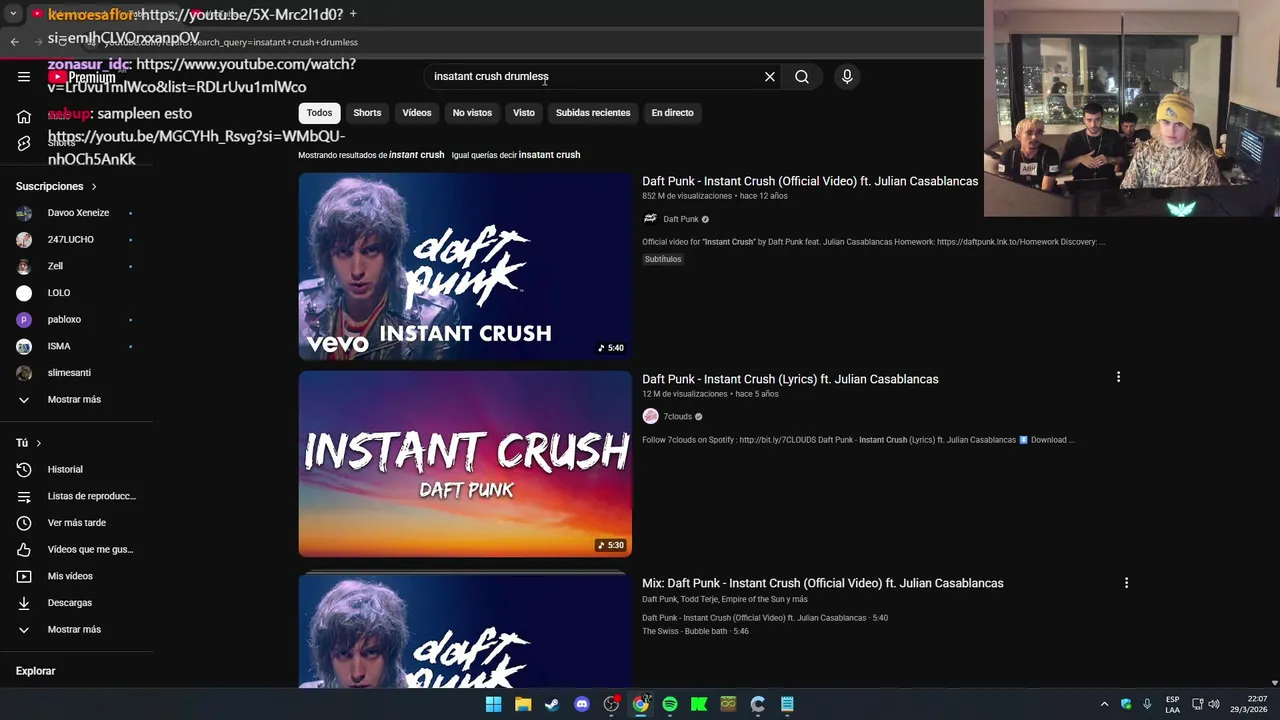
Task: Select the Shorts filter chip
Action: tap(367, 113)
